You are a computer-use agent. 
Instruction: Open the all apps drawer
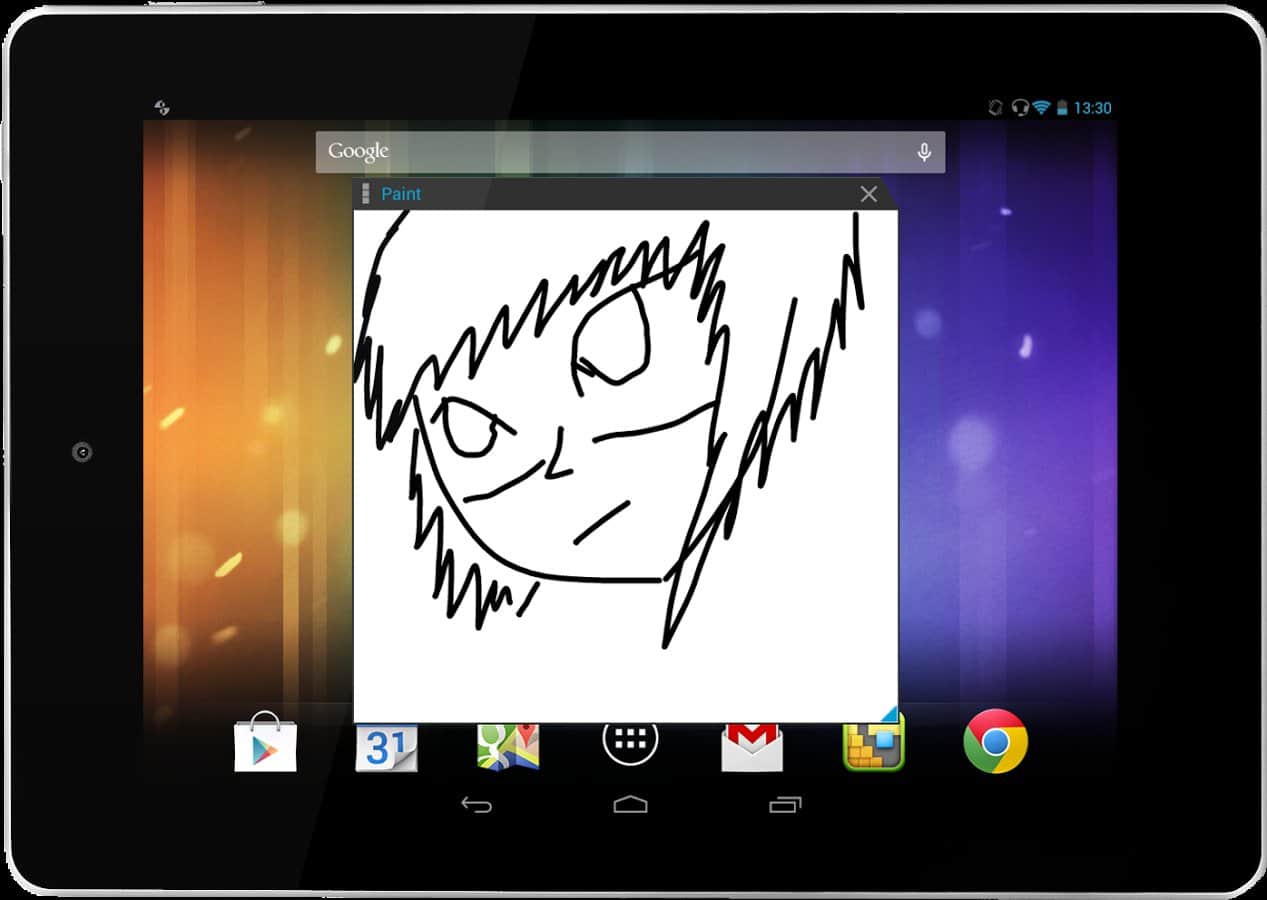click(x=630, y=741)
